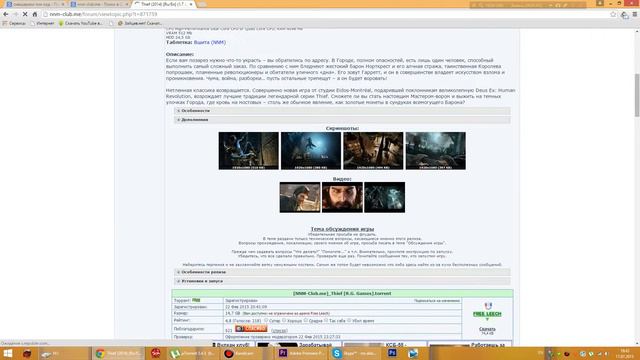Open the first video thumbnail

pos(300,197)
